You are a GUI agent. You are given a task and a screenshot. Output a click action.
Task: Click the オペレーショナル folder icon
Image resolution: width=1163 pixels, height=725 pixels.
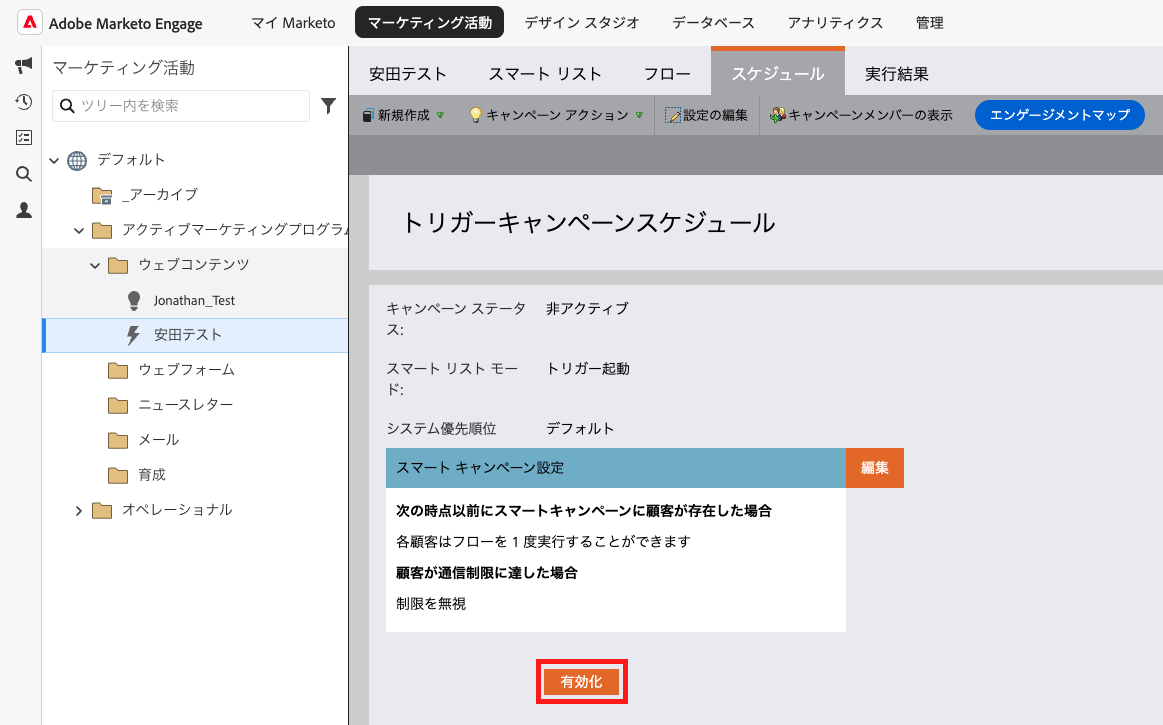tap(102, 511)
